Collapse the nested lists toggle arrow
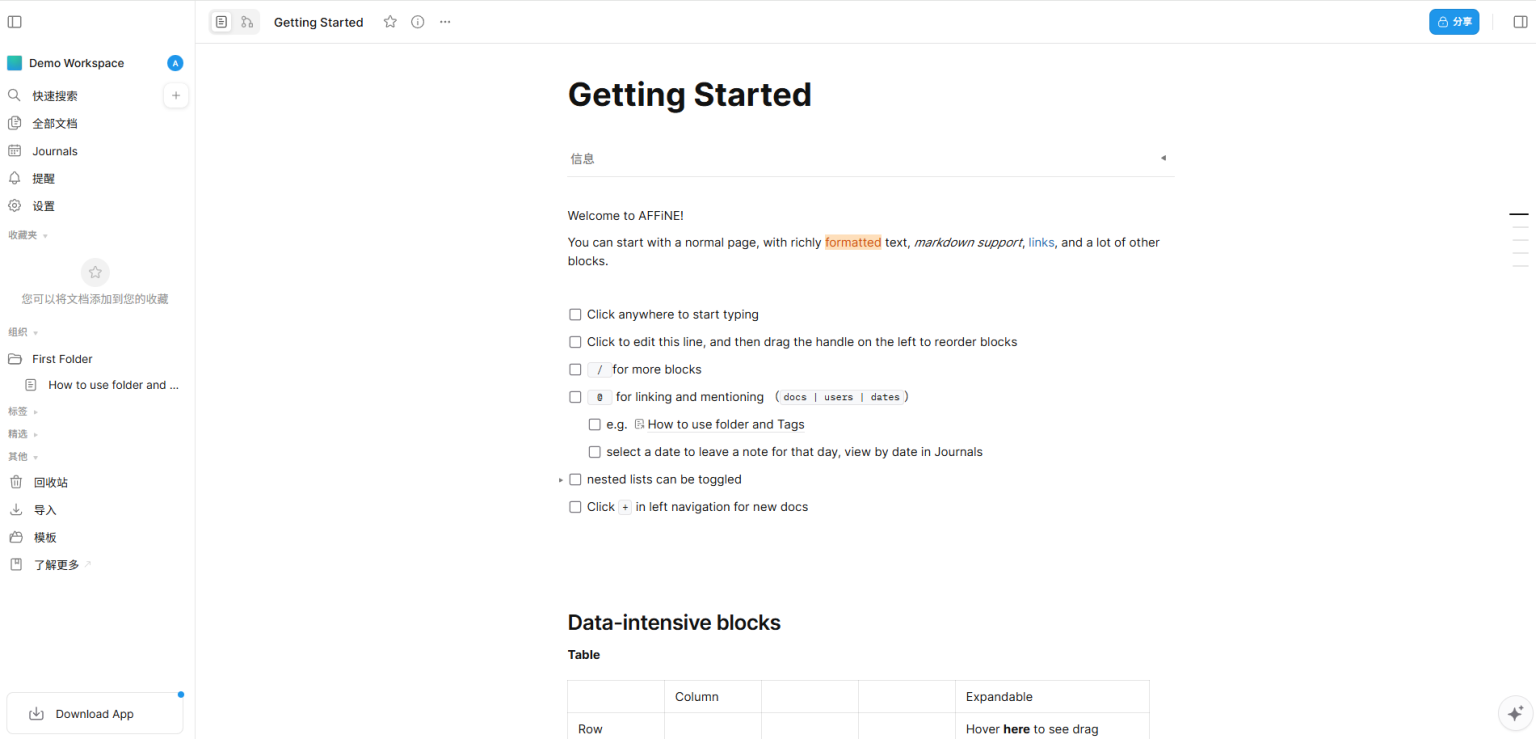 [561, 480]
